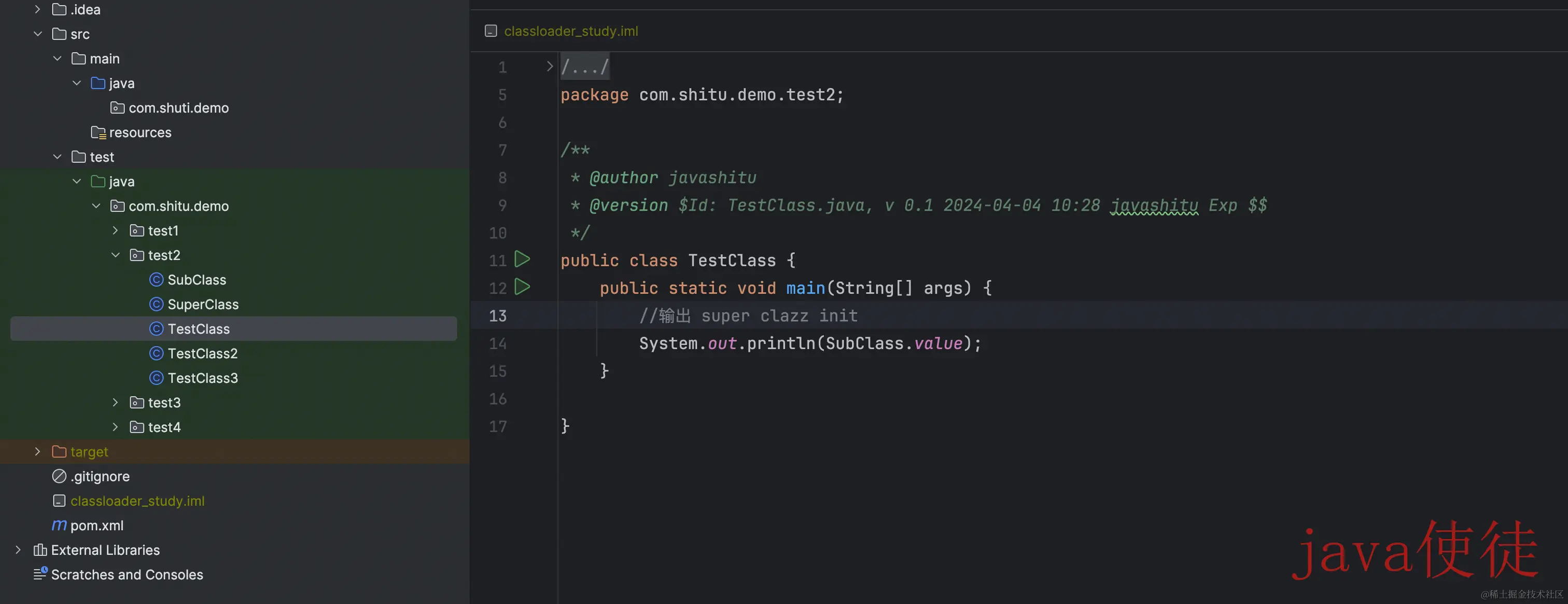Click the test3 package icon

point(137,403)
